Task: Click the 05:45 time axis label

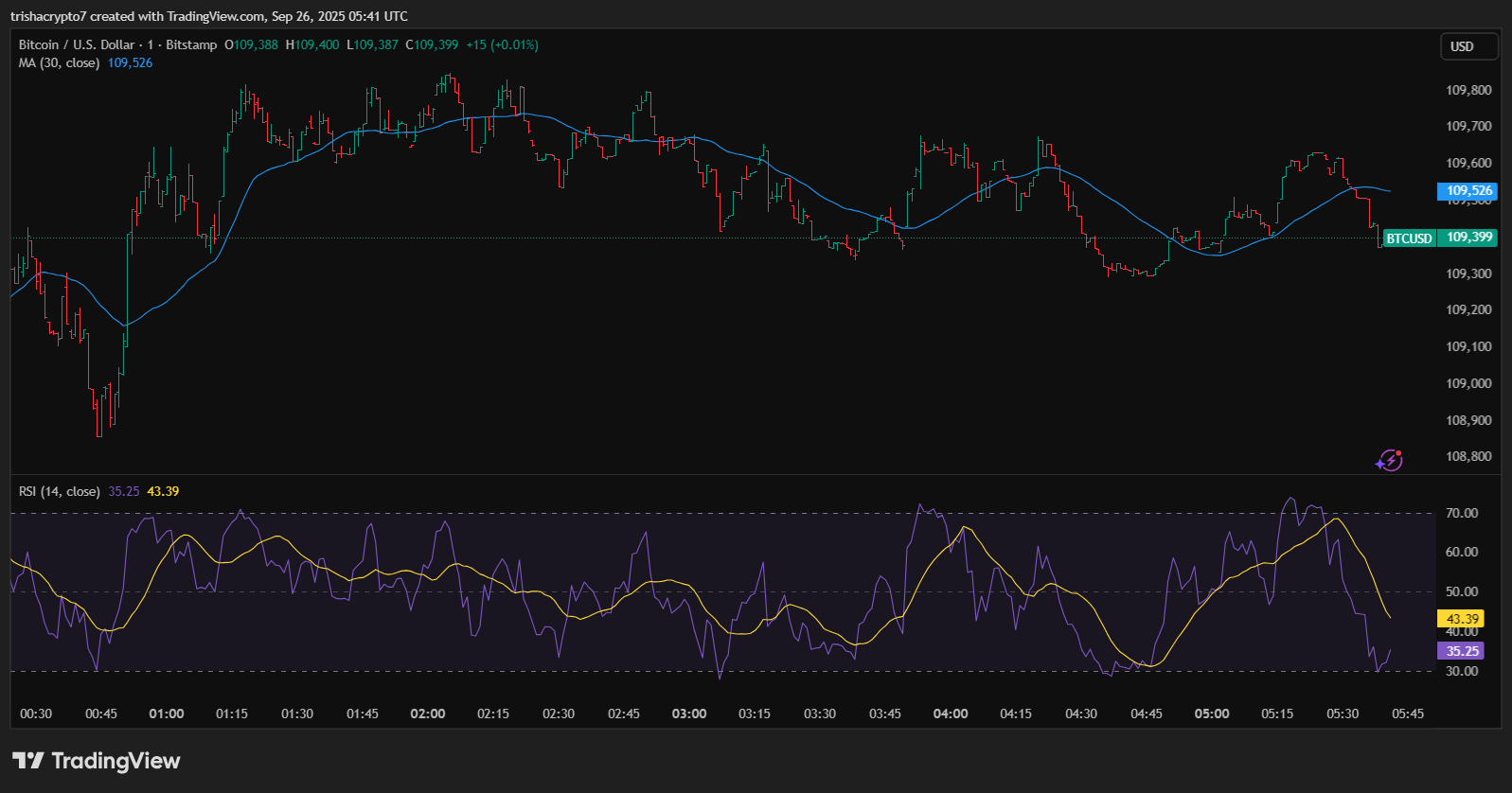Action: click(x=1408, y=714)
